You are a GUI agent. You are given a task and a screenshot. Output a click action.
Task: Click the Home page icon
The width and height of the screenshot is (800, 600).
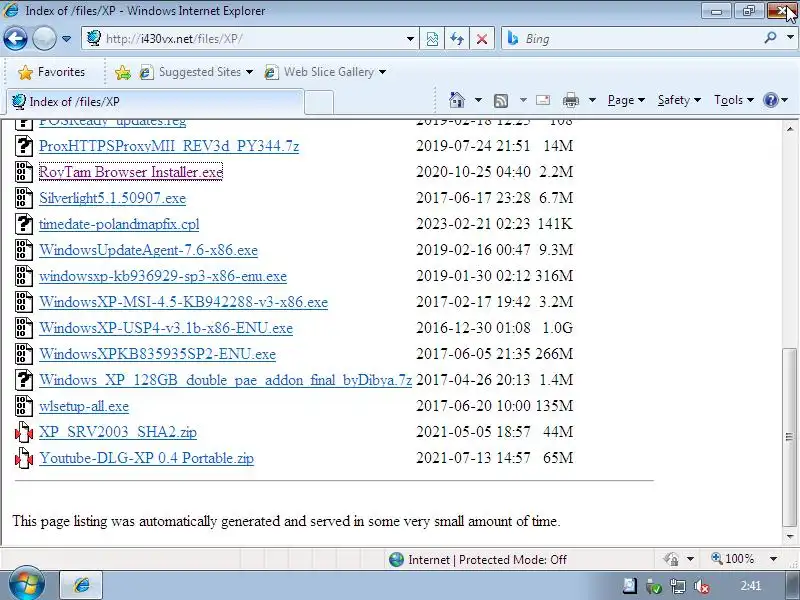coord(457,100)
